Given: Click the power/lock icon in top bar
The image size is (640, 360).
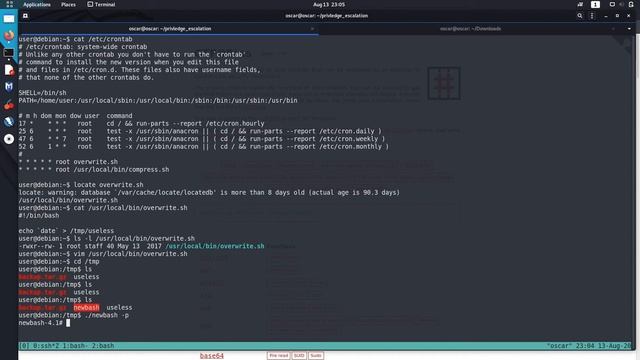Looking at the screenshot, I should [x=631, y=4].
